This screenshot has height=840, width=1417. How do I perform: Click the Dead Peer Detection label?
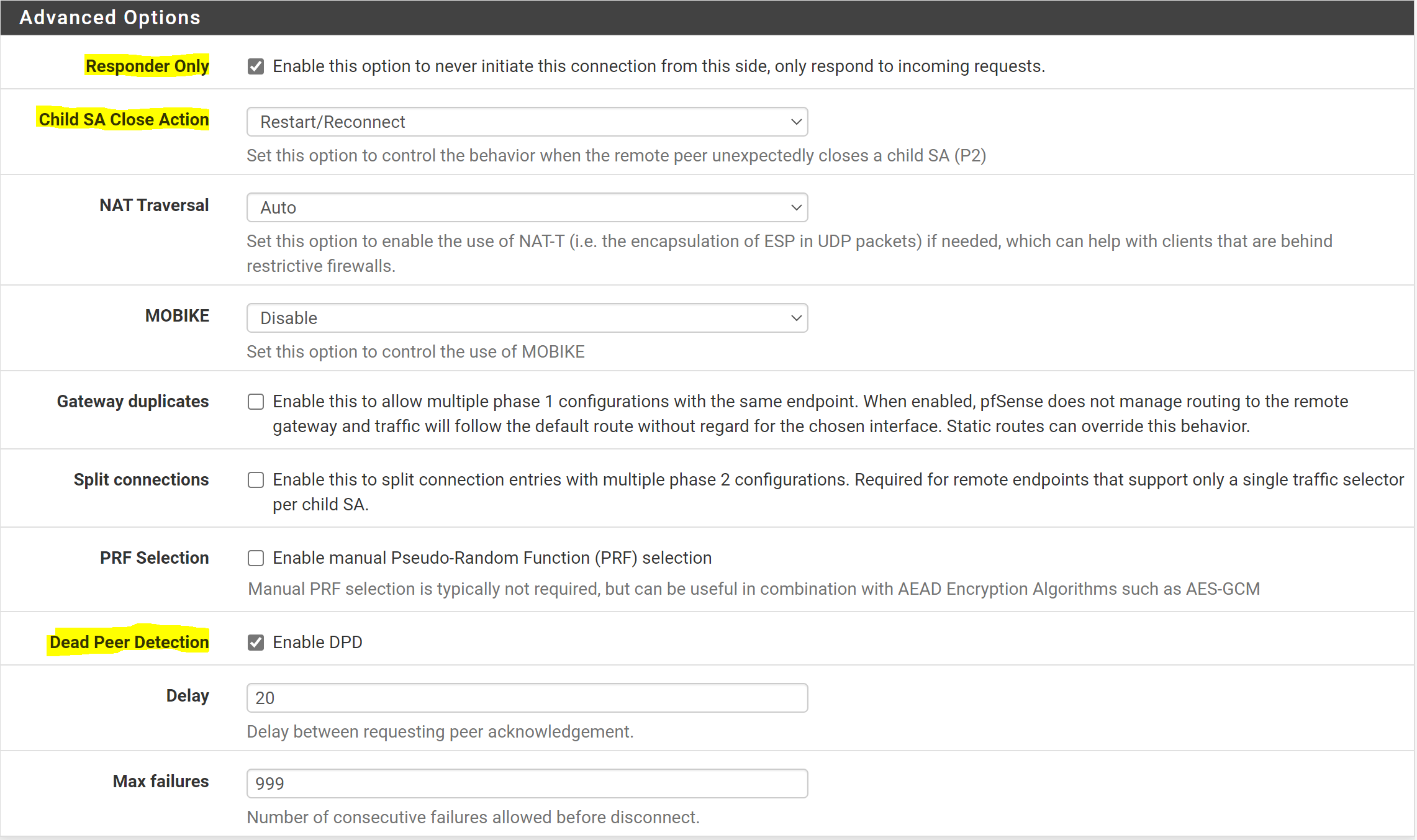129,642
